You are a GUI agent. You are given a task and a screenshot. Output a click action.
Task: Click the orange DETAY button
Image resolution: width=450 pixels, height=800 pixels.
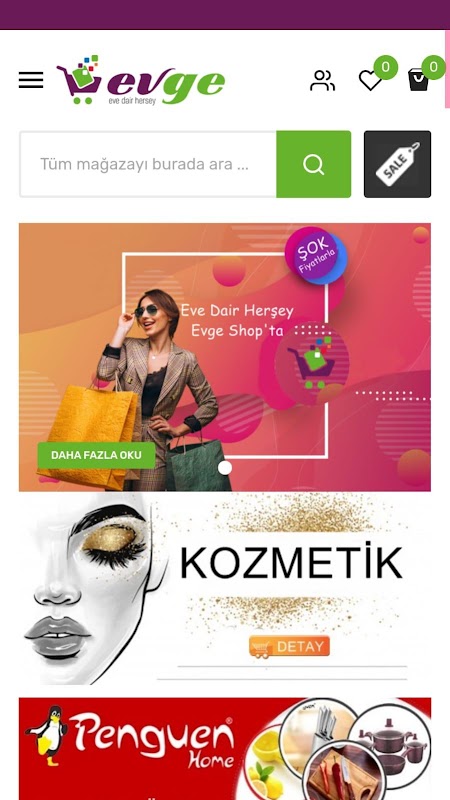(x=289, y=647)
